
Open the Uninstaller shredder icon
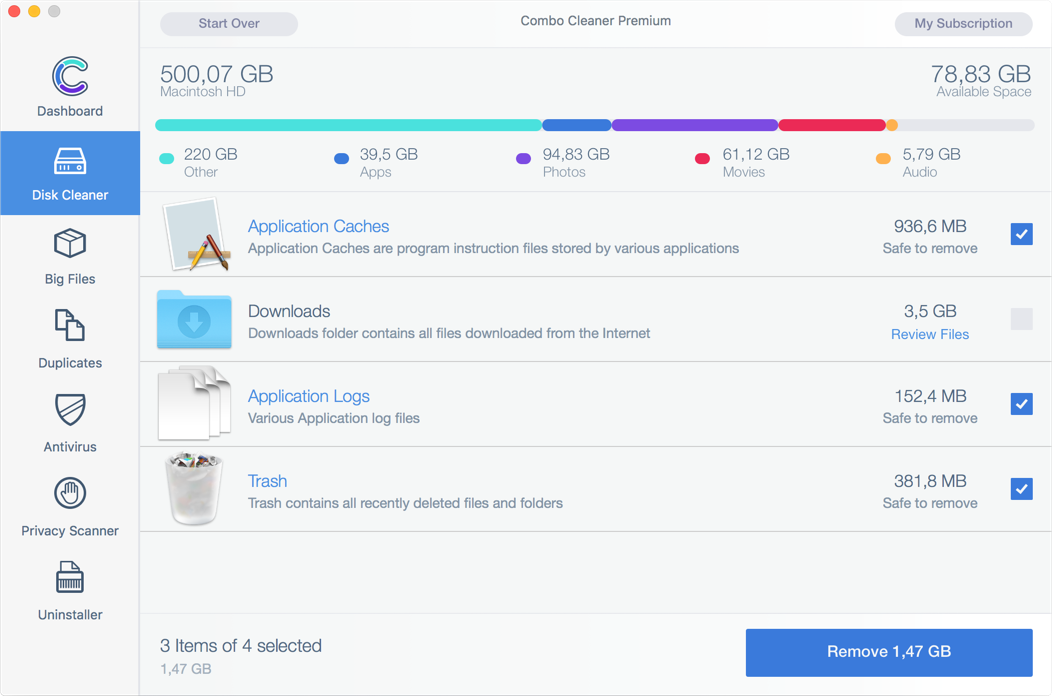tap(70, 577)
